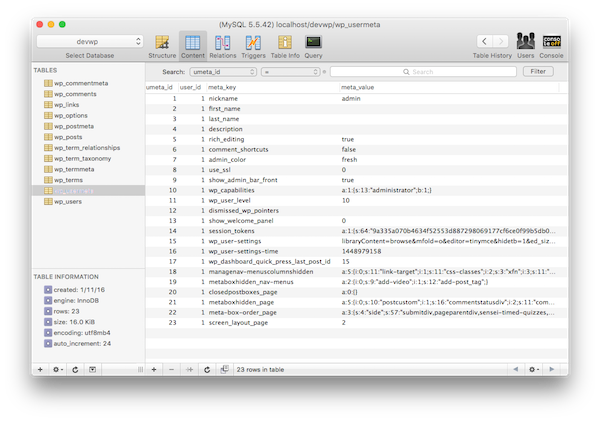Click the Filter button
600x421 pixels.
tap(537, 72)
